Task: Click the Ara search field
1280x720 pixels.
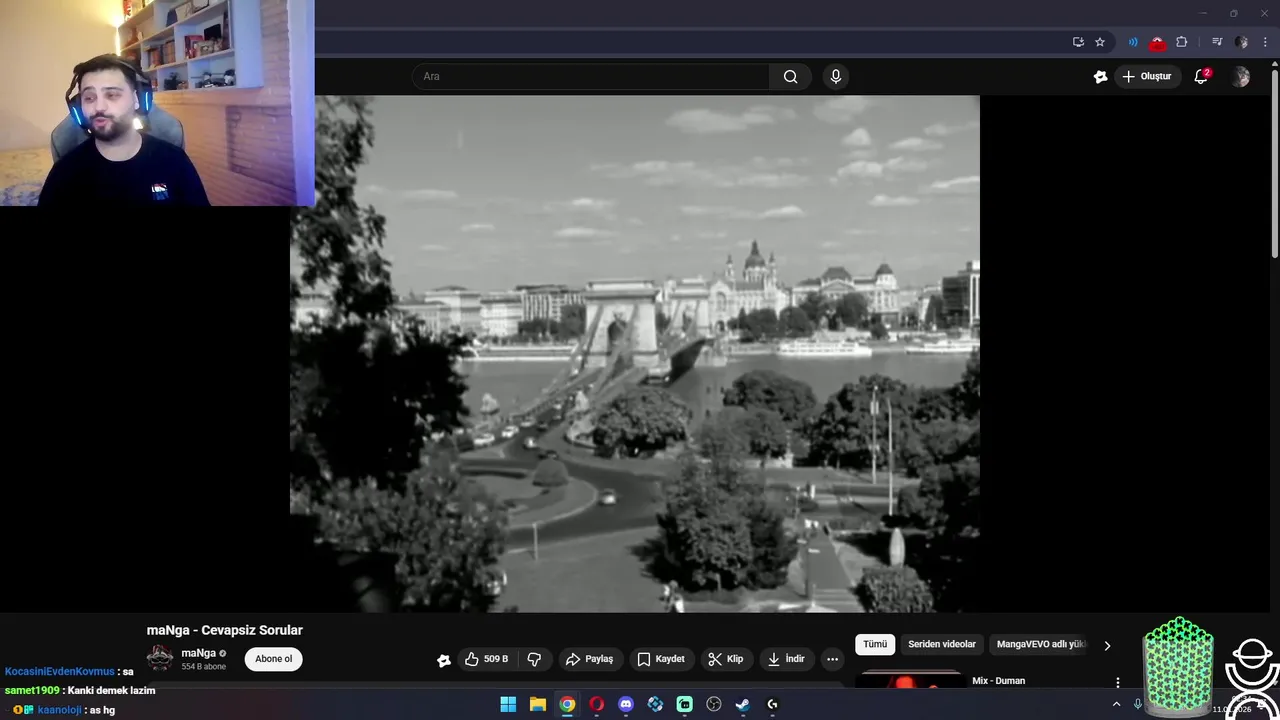Action: coord(591,77)
